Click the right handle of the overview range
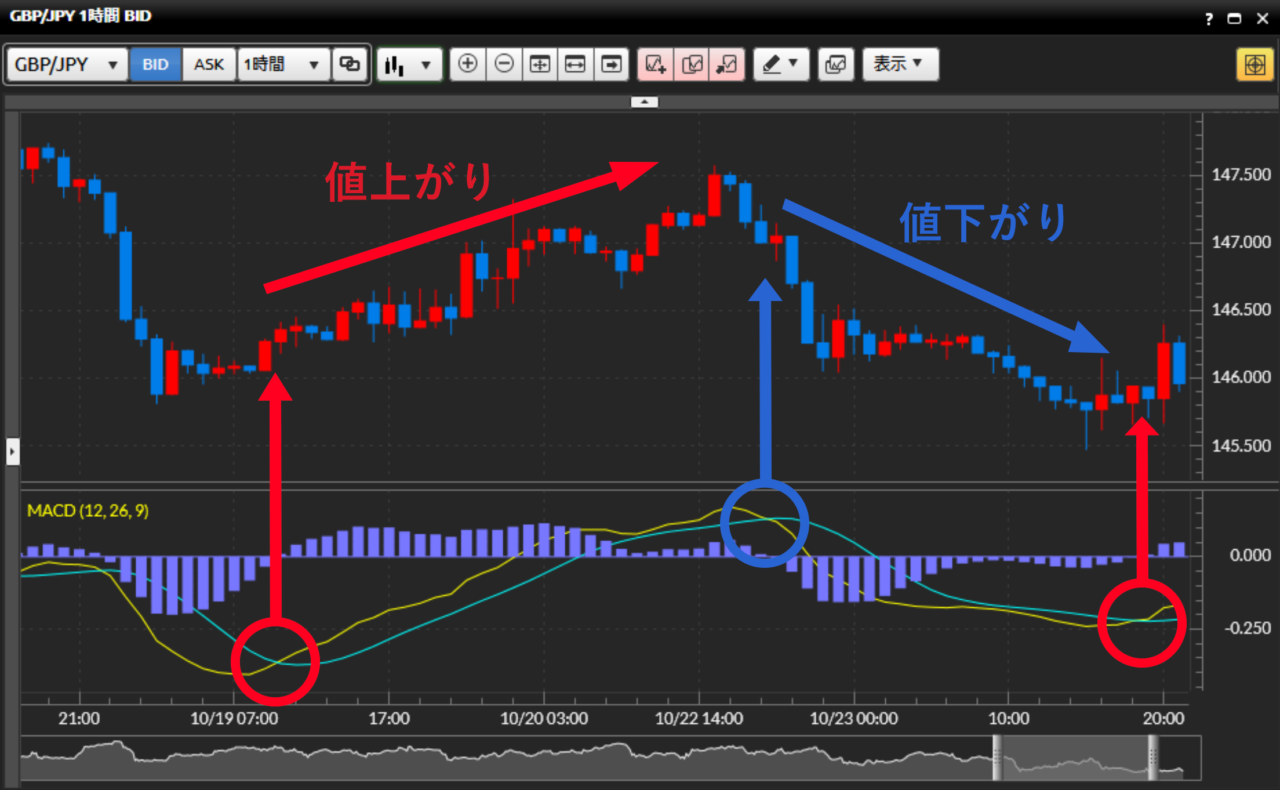1280x790 pixels. tap(1152, 757)
